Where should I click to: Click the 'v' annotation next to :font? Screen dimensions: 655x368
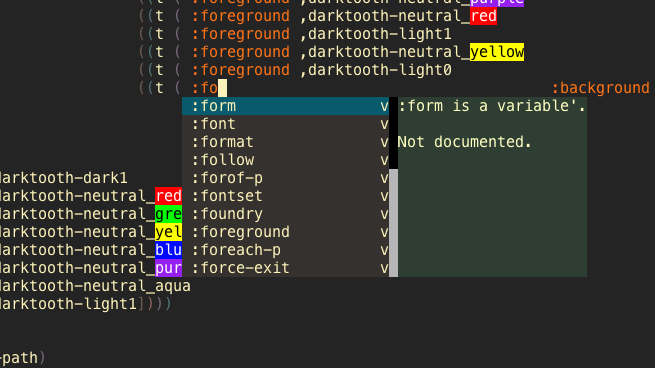pyautogui.click(x=384, y=124)
